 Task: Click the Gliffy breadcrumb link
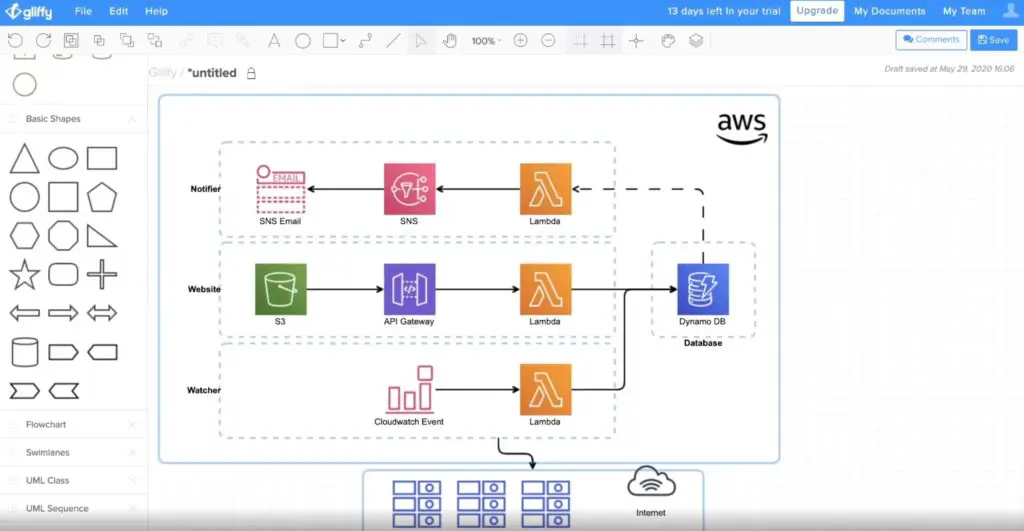click(x=163, y=72)
